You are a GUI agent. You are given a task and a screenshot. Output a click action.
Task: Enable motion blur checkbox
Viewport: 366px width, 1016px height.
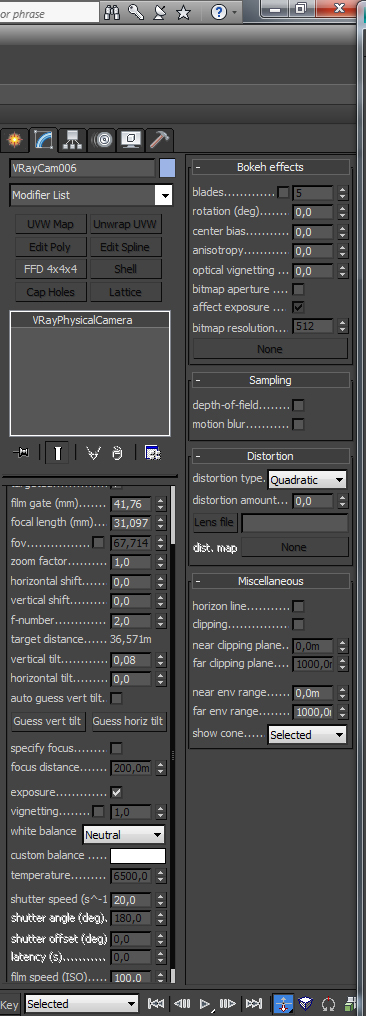pyautogui.click(x=299, y=424)
